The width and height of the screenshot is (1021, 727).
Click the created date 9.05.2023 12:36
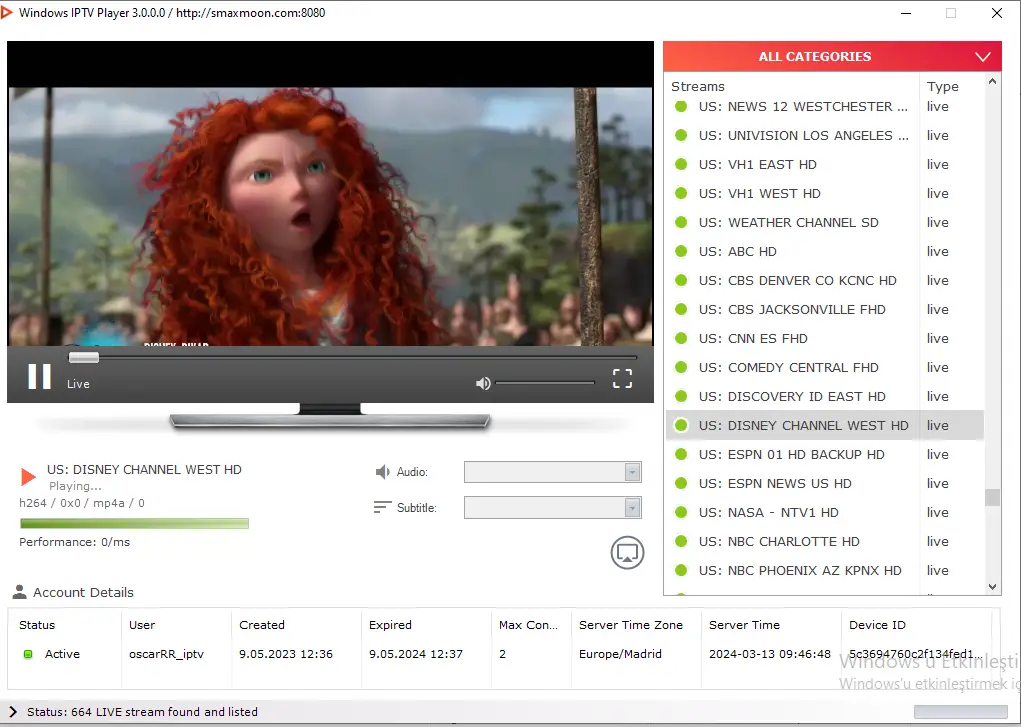[x=286, y=654]
